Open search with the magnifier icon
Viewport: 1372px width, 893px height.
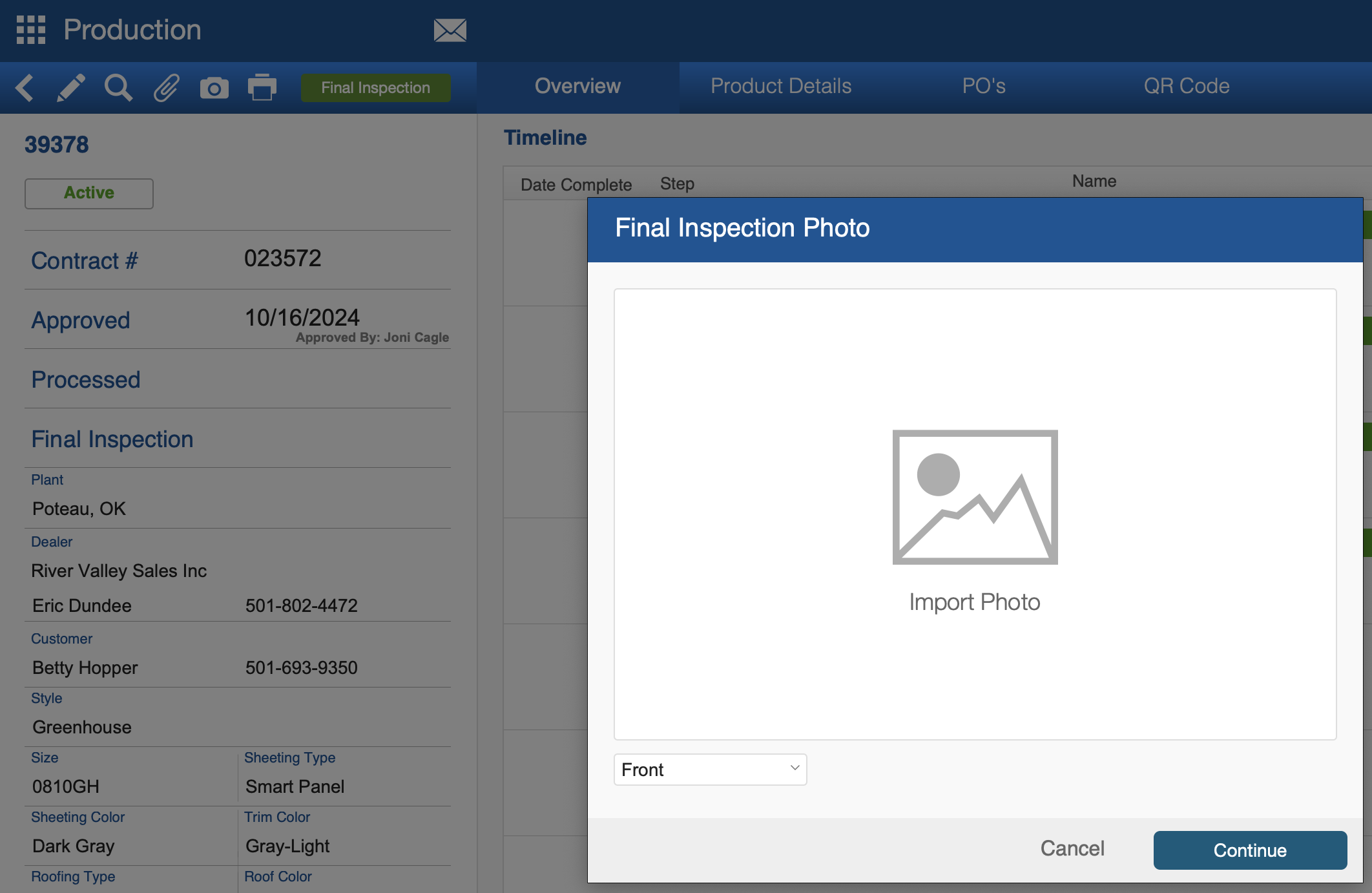118,88
